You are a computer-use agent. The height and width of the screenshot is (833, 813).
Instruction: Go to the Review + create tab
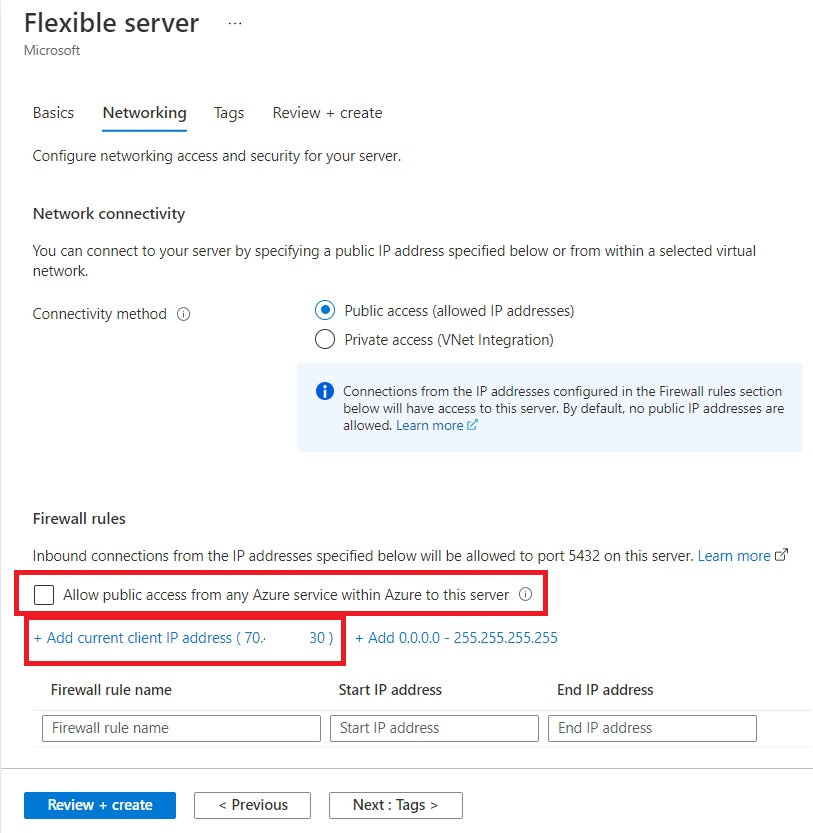[327, 113]
